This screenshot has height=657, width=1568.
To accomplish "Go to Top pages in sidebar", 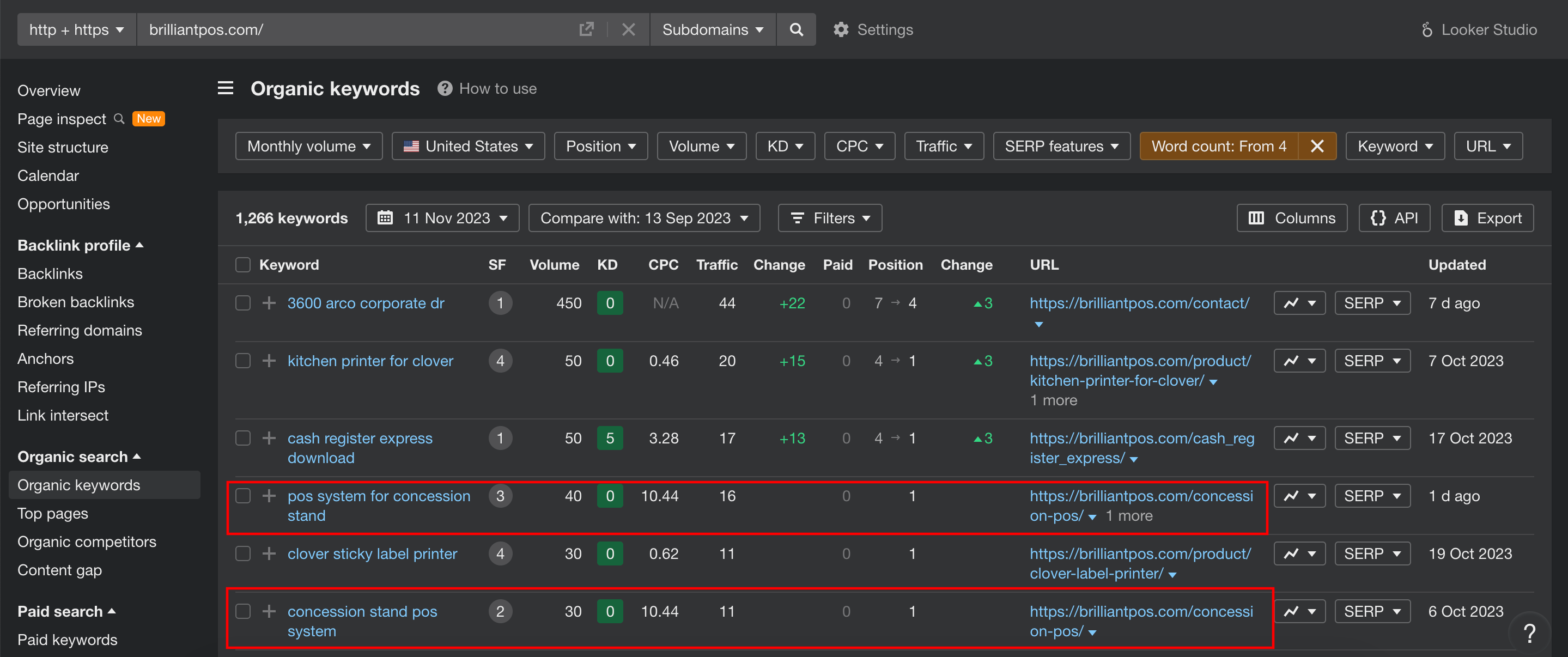I will point(53,513).
